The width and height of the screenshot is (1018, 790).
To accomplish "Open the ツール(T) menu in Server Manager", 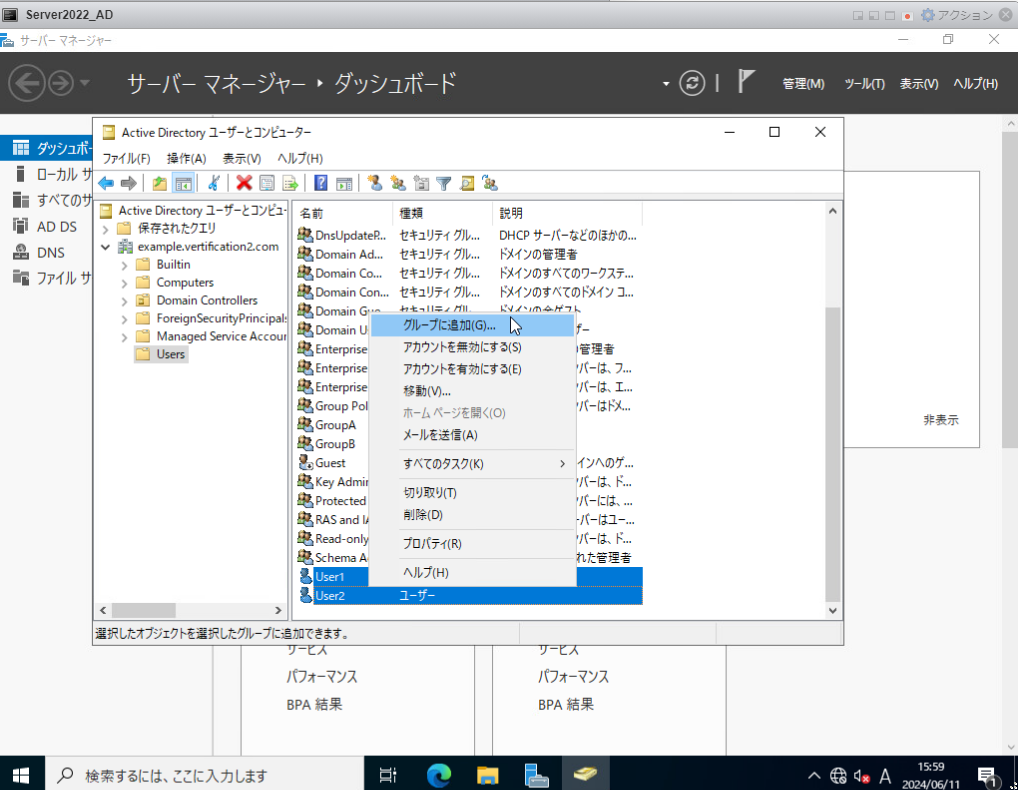I will [x=864, y=84].
